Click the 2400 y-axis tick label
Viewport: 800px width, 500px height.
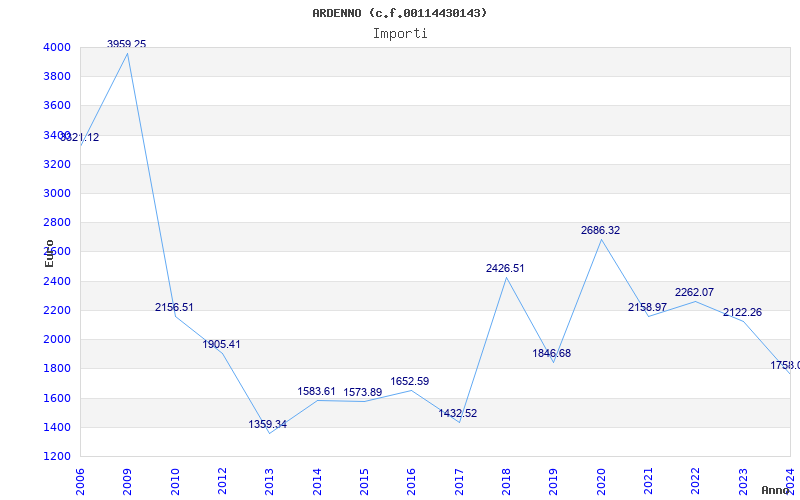coord(57,281)
